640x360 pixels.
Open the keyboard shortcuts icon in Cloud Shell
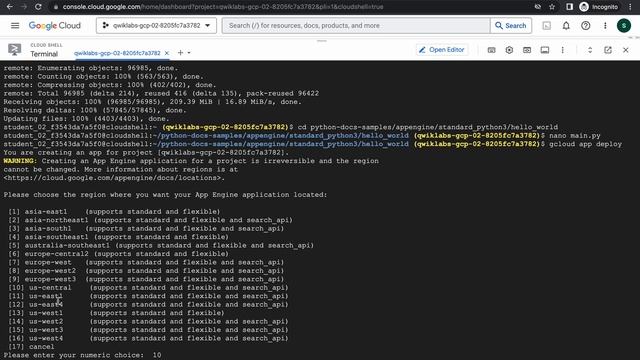491,50
